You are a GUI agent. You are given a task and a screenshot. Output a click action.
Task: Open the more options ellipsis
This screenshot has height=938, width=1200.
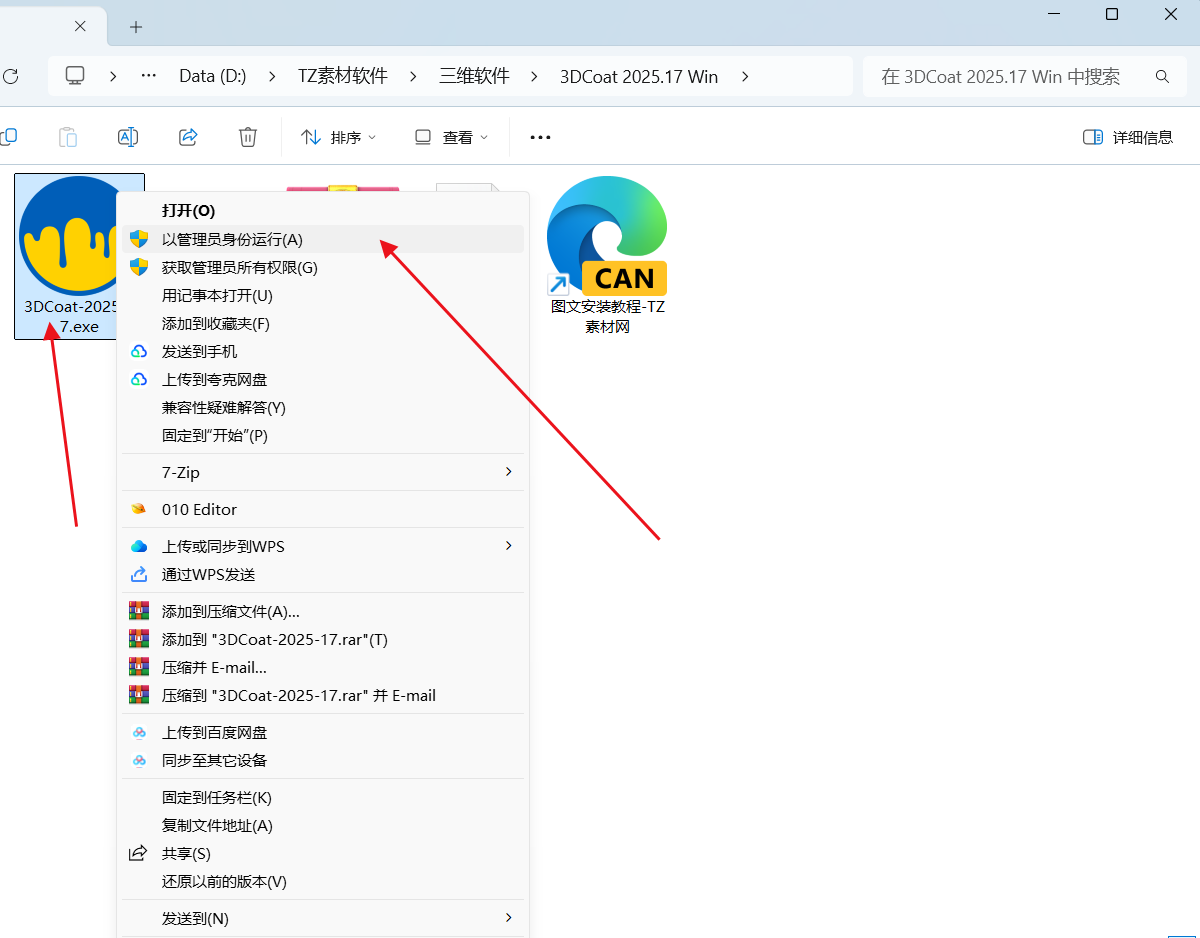541,137
